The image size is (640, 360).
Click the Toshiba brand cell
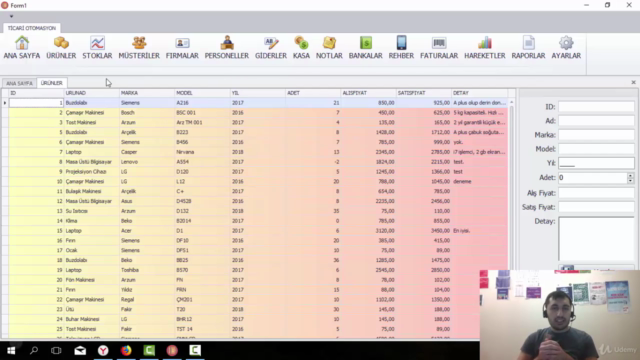(x=147, y=270)
